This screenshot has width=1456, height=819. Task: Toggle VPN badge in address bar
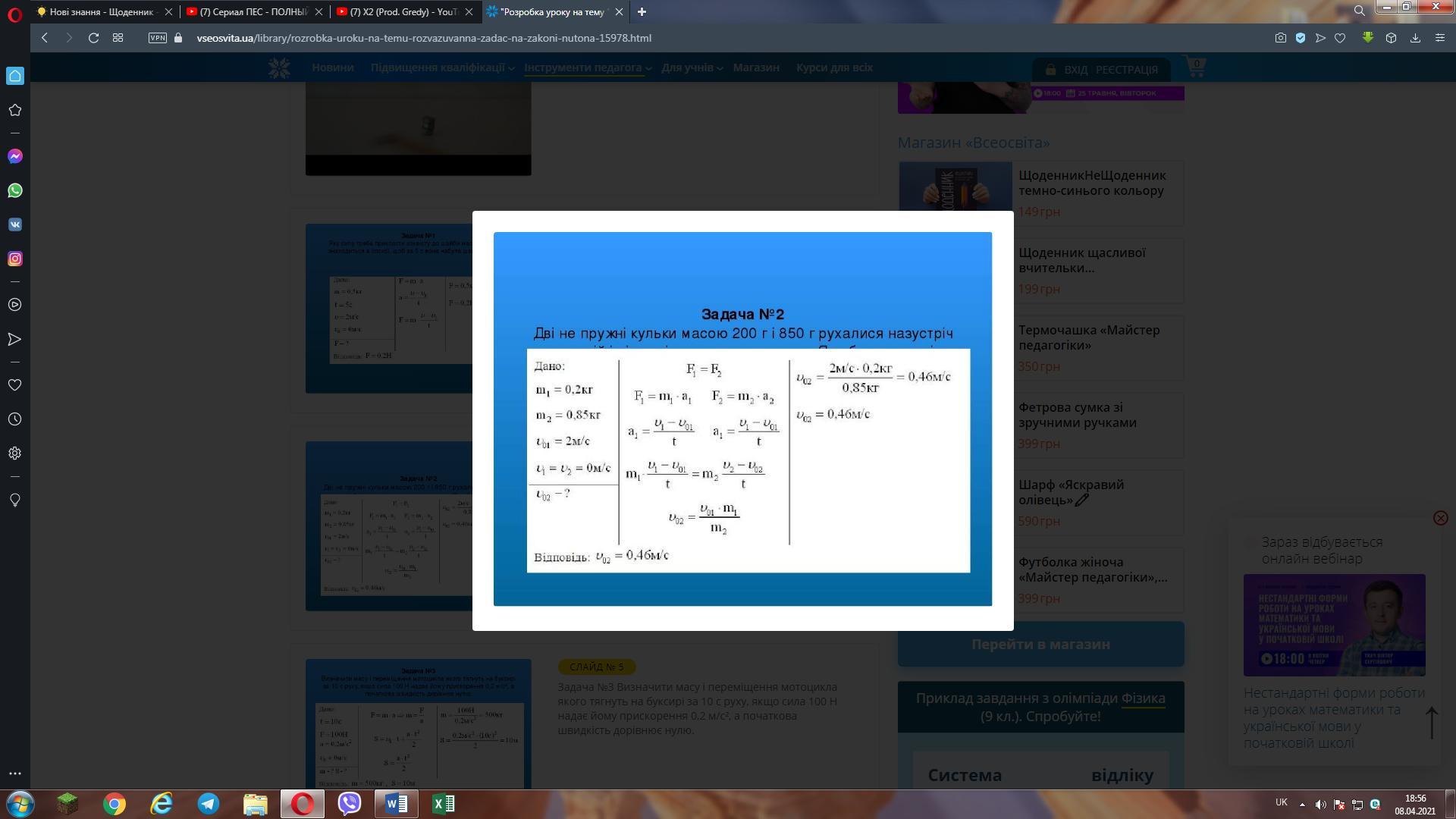(158, 38)
